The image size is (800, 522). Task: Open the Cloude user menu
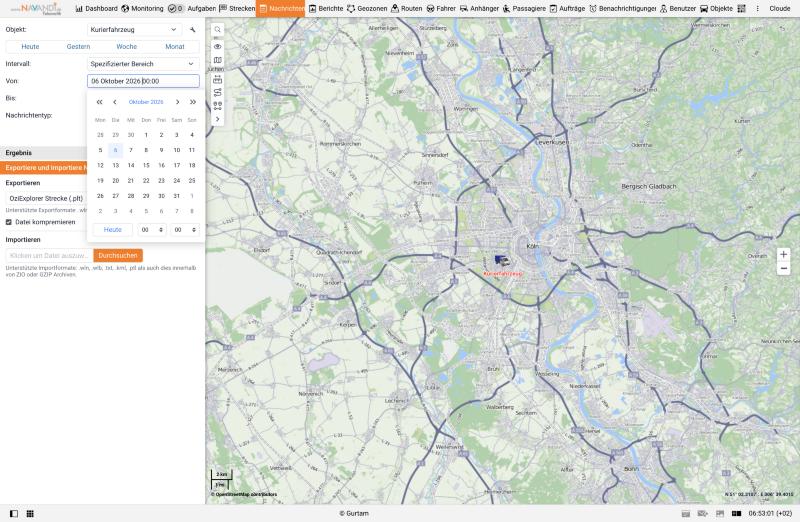(780, 9)
